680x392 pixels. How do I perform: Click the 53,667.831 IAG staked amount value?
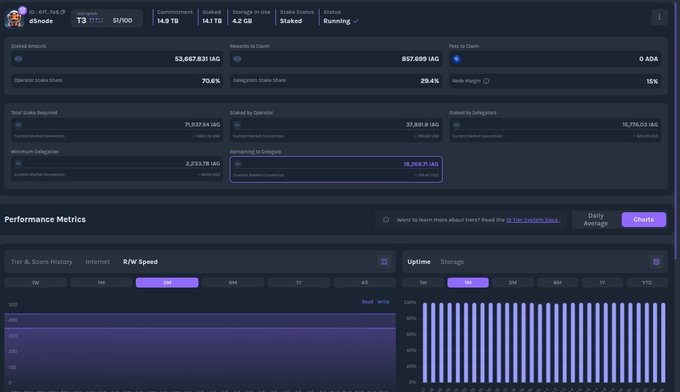coord(197,59)
